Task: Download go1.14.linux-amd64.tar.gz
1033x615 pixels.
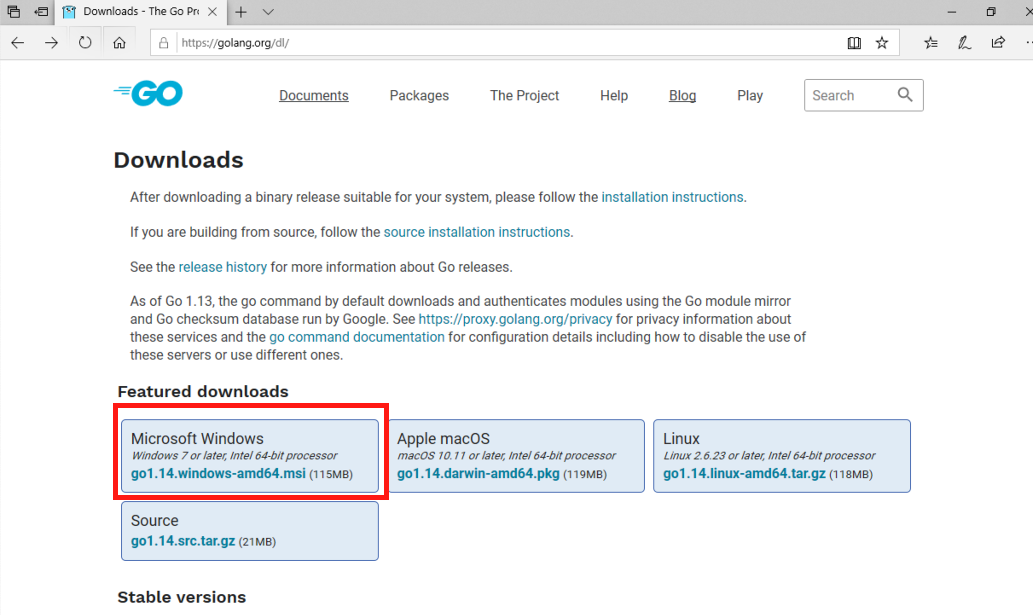Action: (744, 473)
